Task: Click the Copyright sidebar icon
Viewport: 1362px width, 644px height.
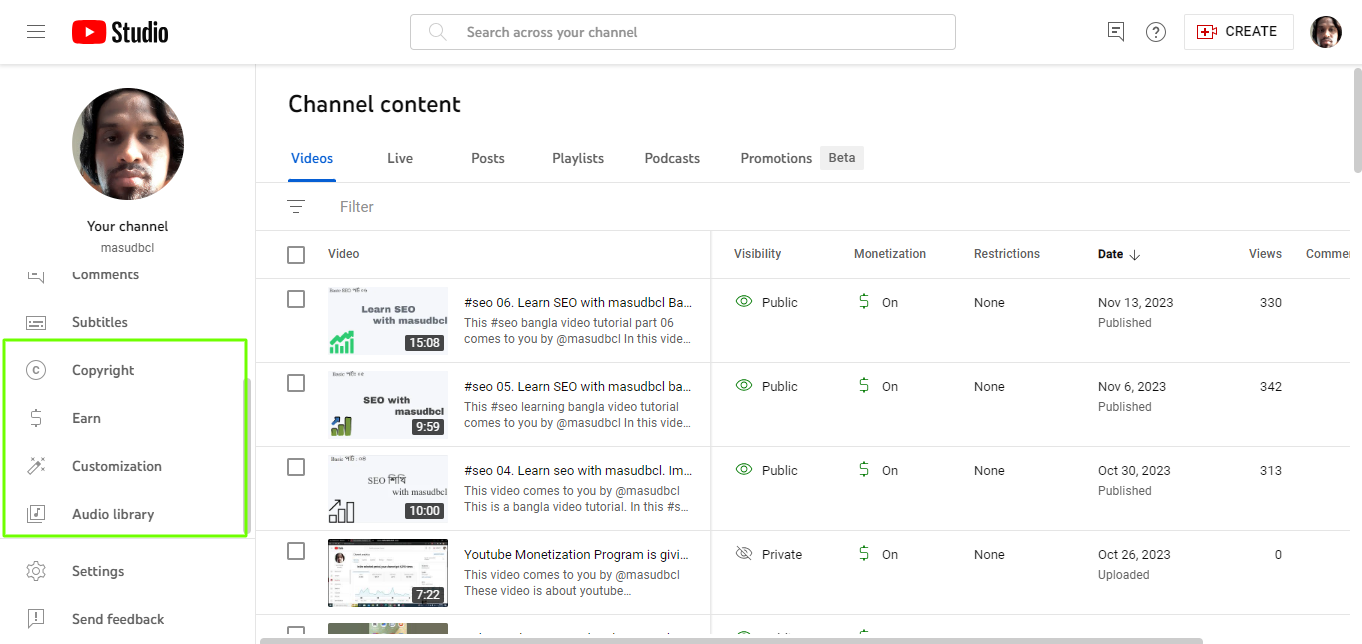Action: [36, 370]
